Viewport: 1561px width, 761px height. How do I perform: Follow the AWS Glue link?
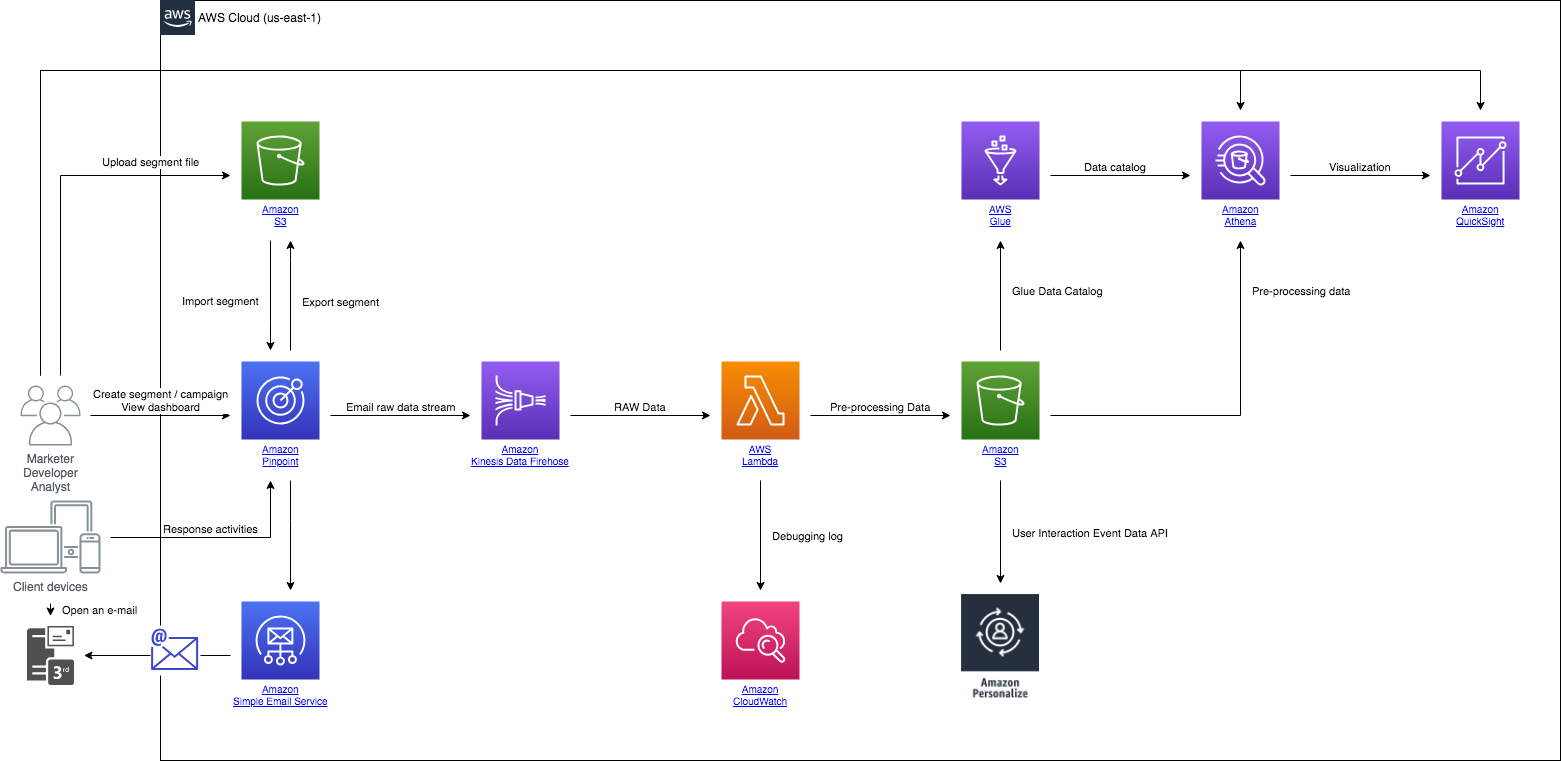point(1000,216)
